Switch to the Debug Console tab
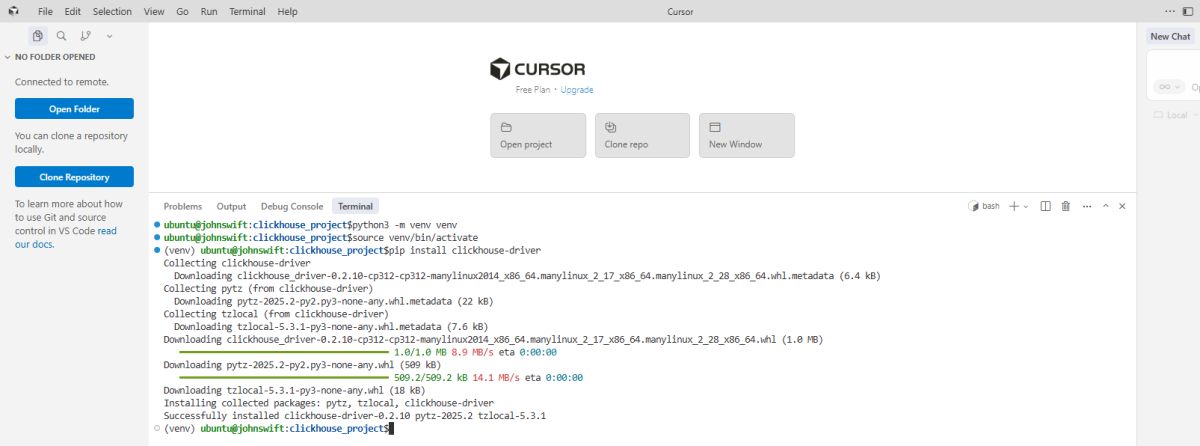 [x=292, y=206]
